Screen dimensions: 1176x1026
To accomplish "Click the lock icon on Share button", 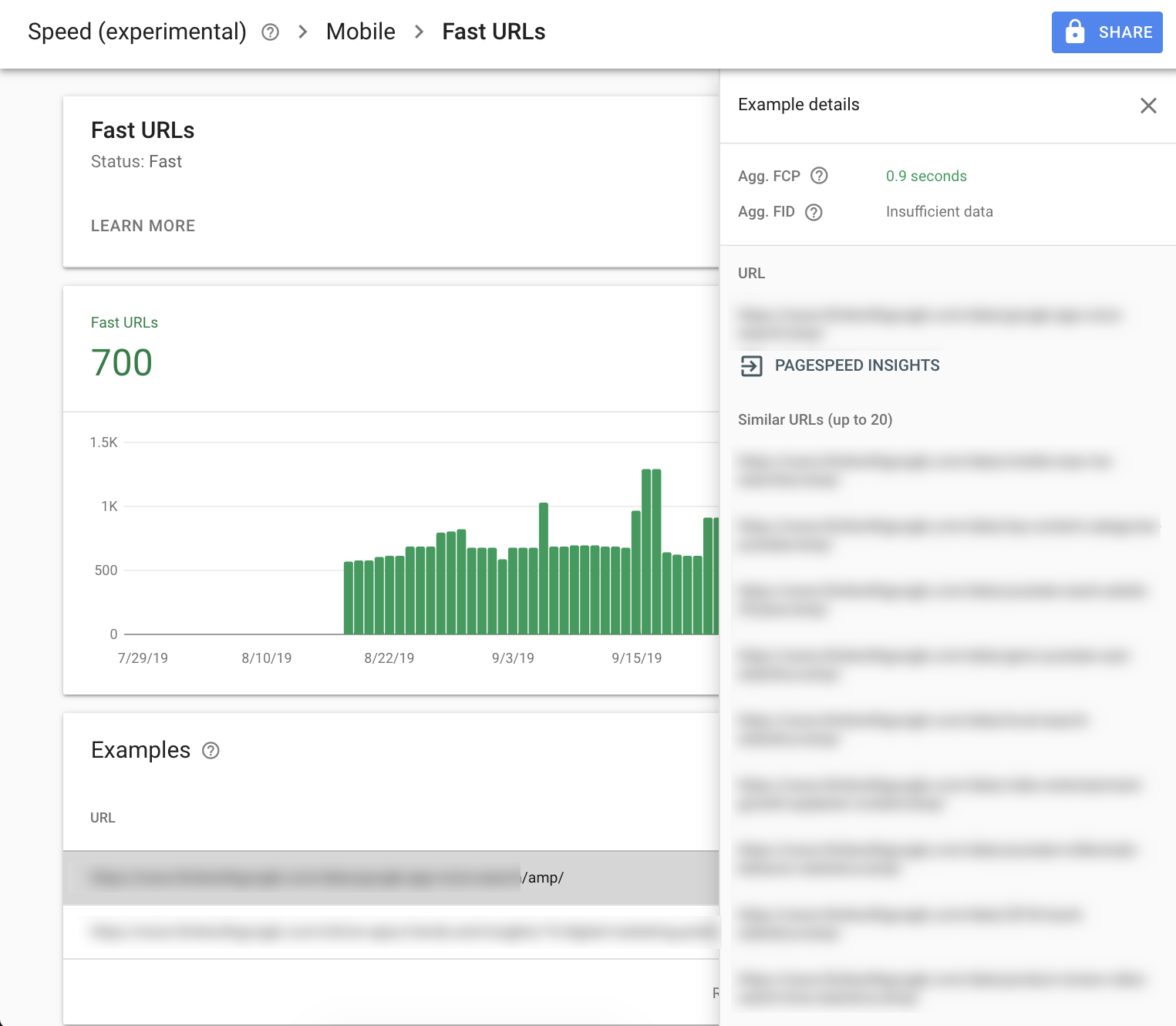I will pos(1075,32).
